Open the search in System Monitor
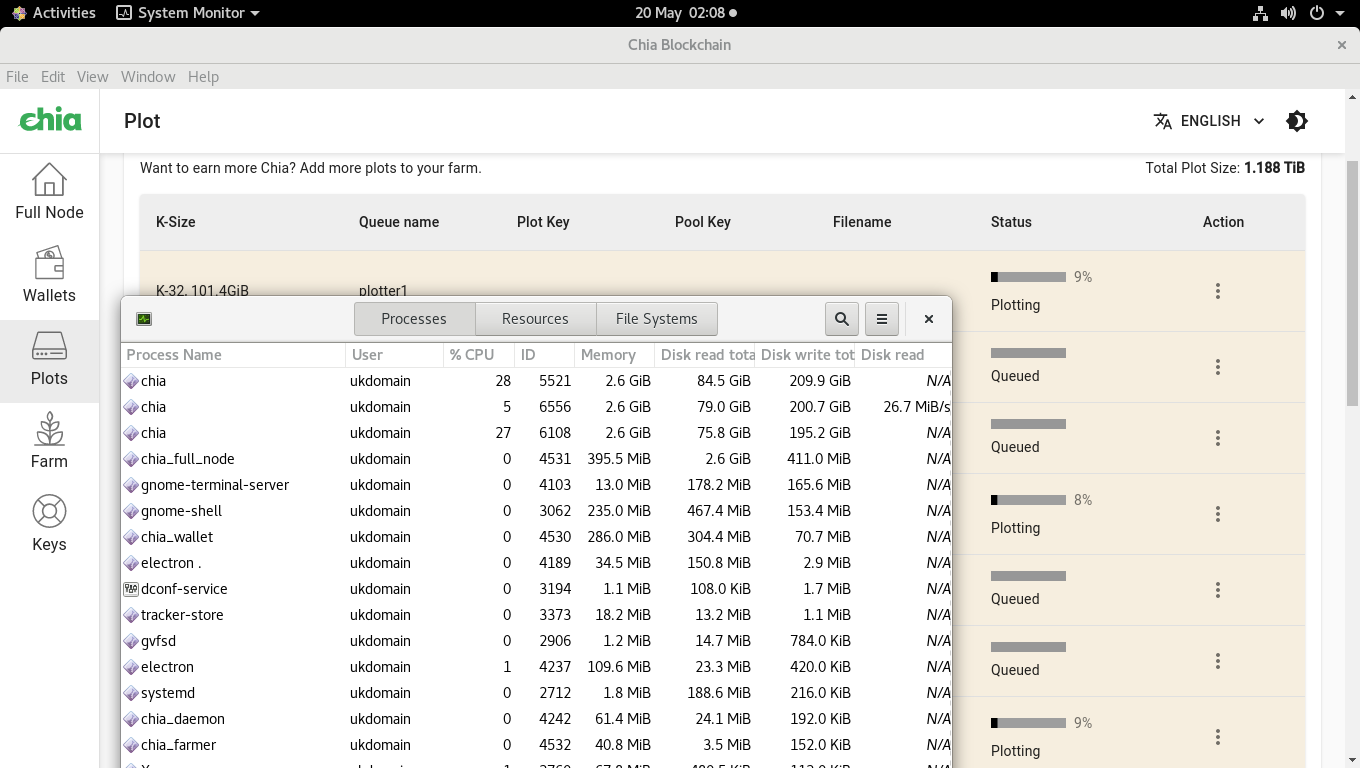Screen dimensions: 1360x768 [x=842, y=319]
